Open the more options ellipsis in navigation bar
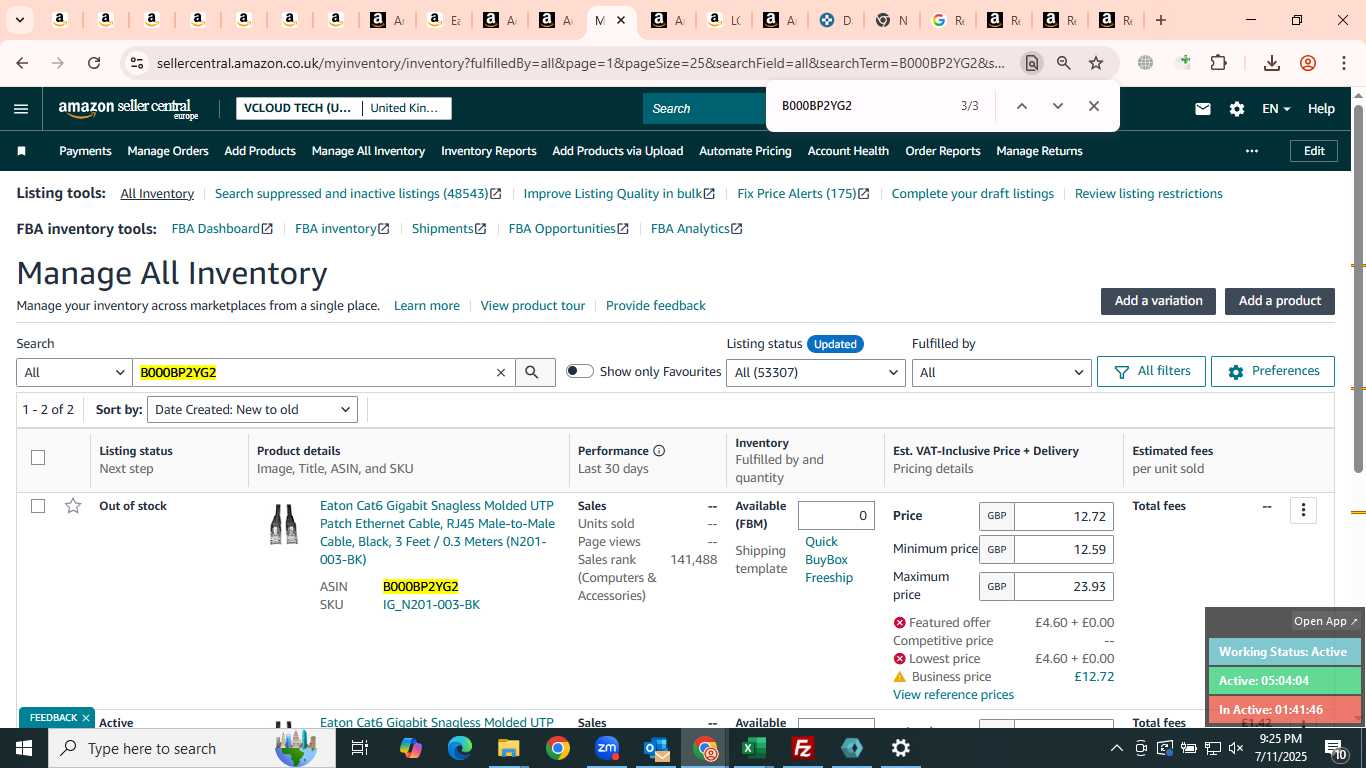The height and width of the screenshot is (768, 1366). point(1251,151)
